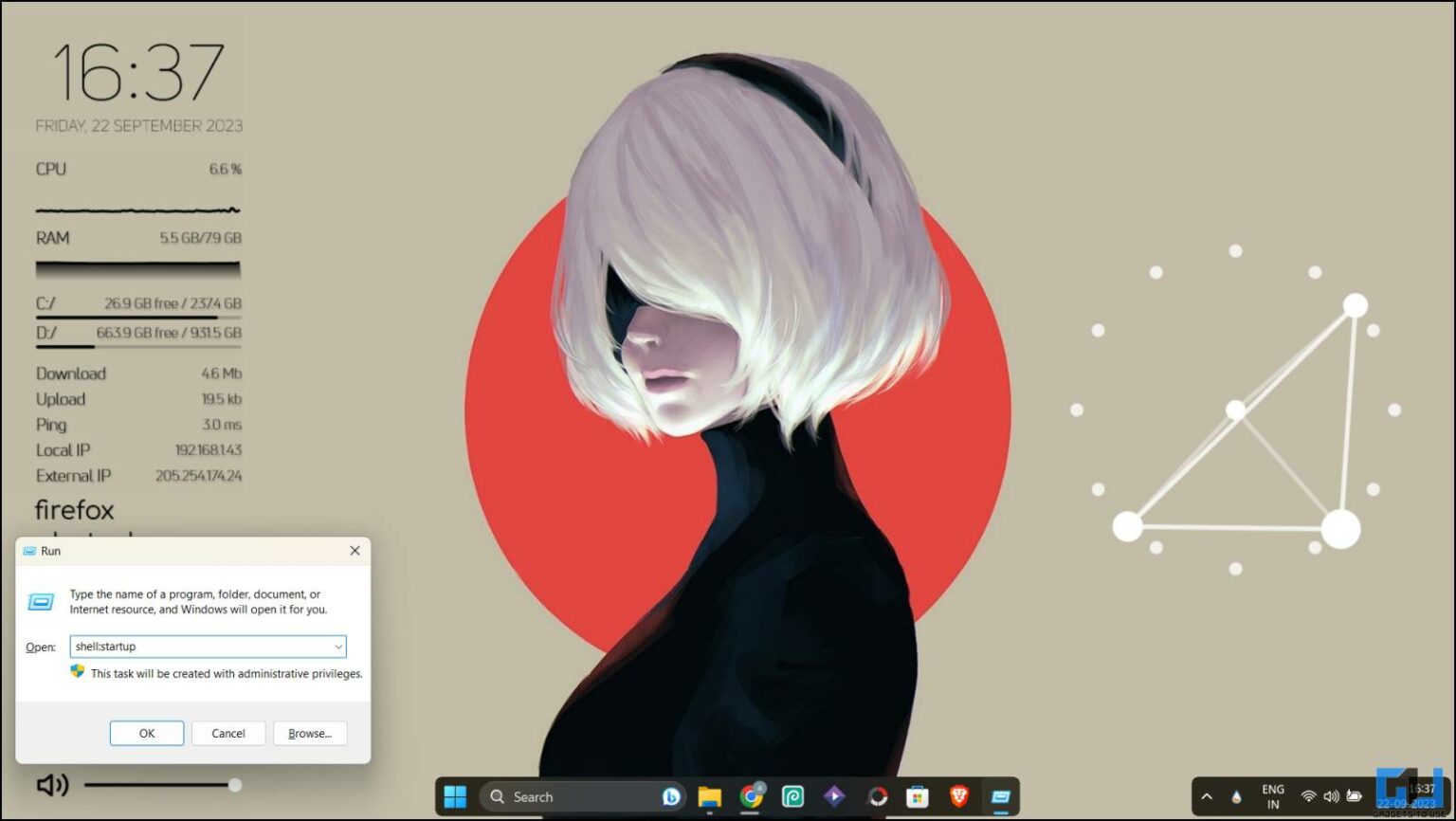Image resolution: width=1456 pixels, height=821 pixels.
Task: Open the Microsoft Store icon
Action: (x=916, y=796)
